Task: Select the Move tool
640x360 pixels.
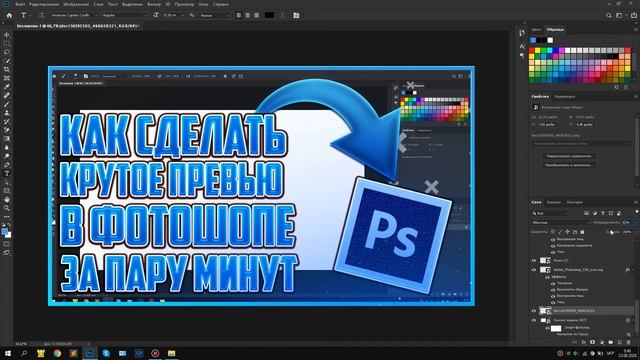Action: click(x=7, y=35)
